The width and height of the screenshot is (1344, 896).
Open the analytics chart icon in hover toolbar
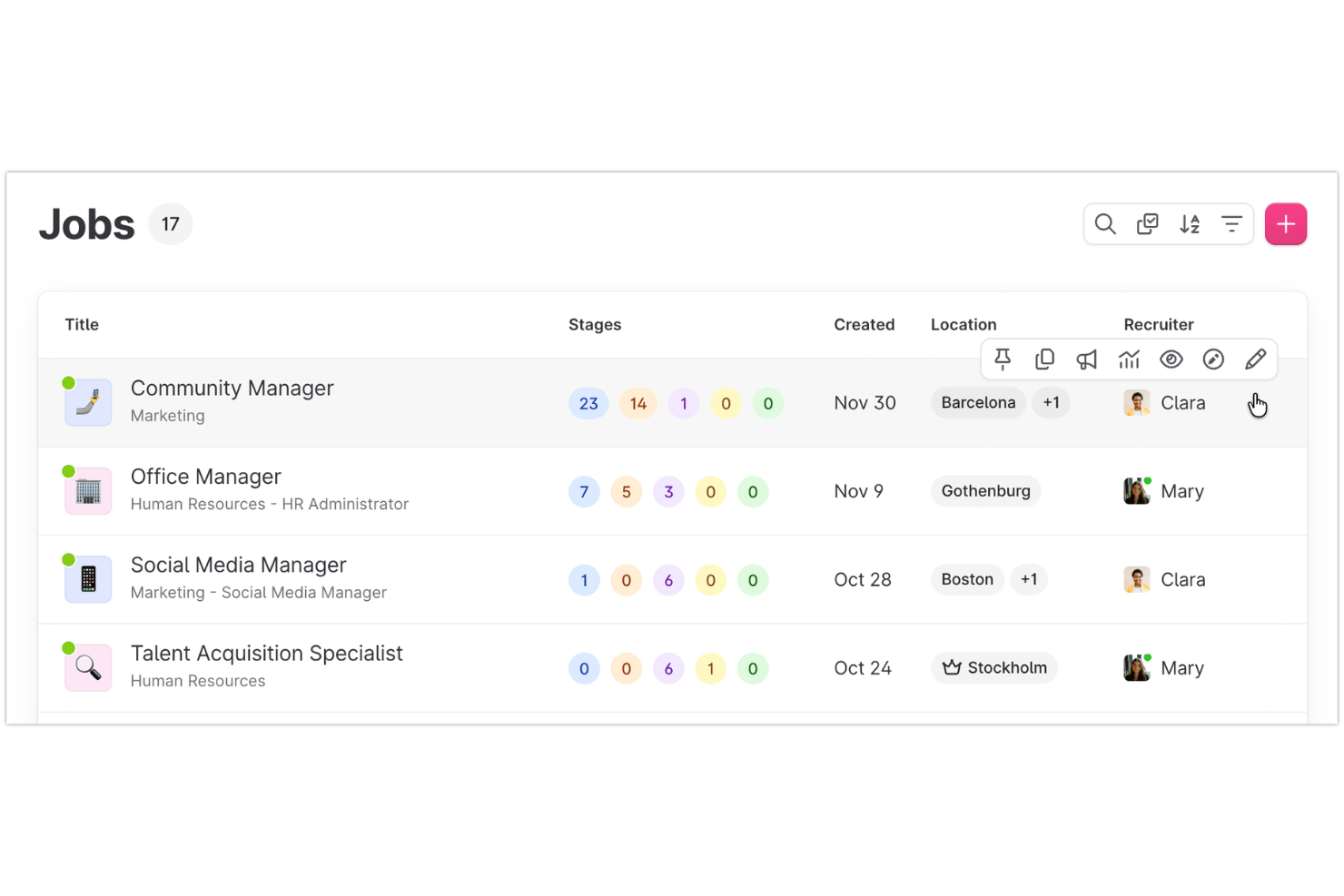[x=1129, y=359]
